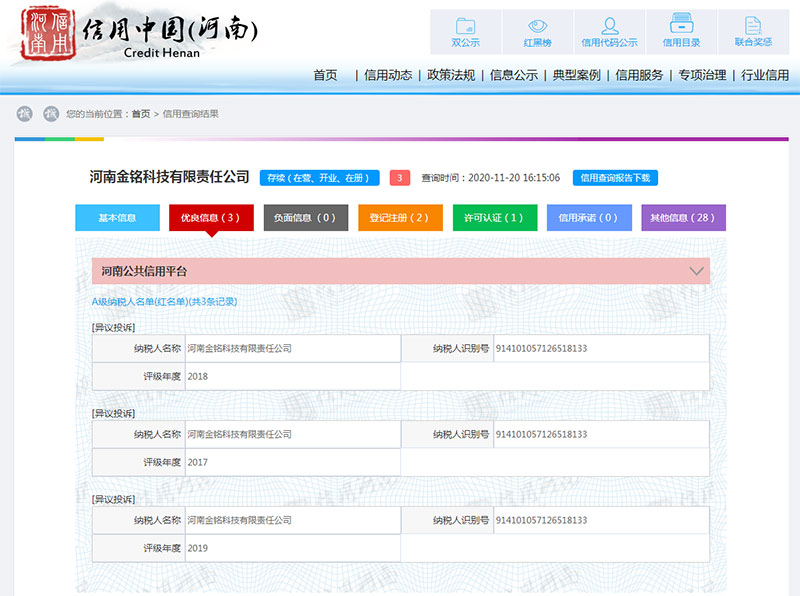The width and height of the screenshot is (800, 596).
Task: Click the first breadcrumb location icon
Action: point(25,114)
